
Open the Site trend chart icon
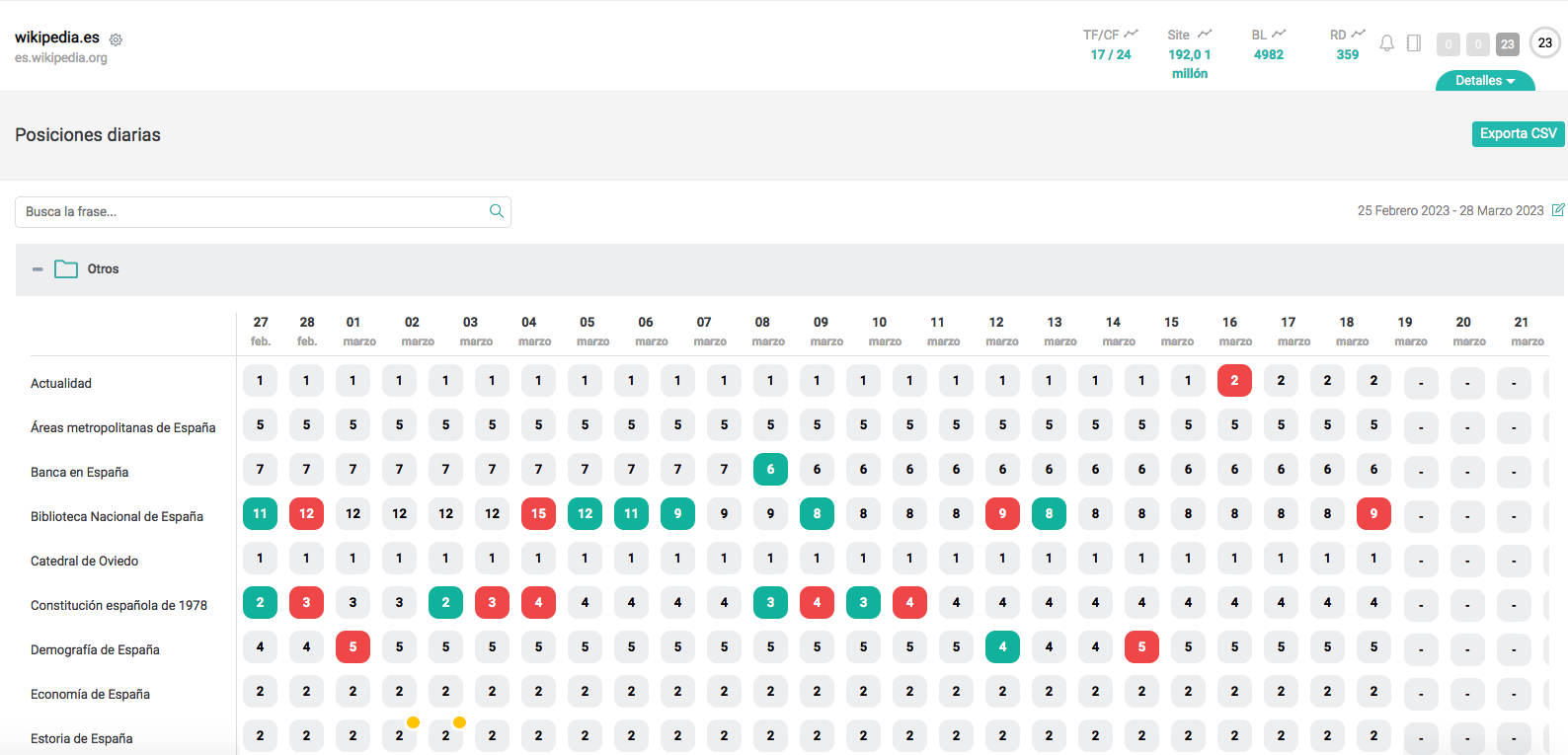coord(1205,34)
